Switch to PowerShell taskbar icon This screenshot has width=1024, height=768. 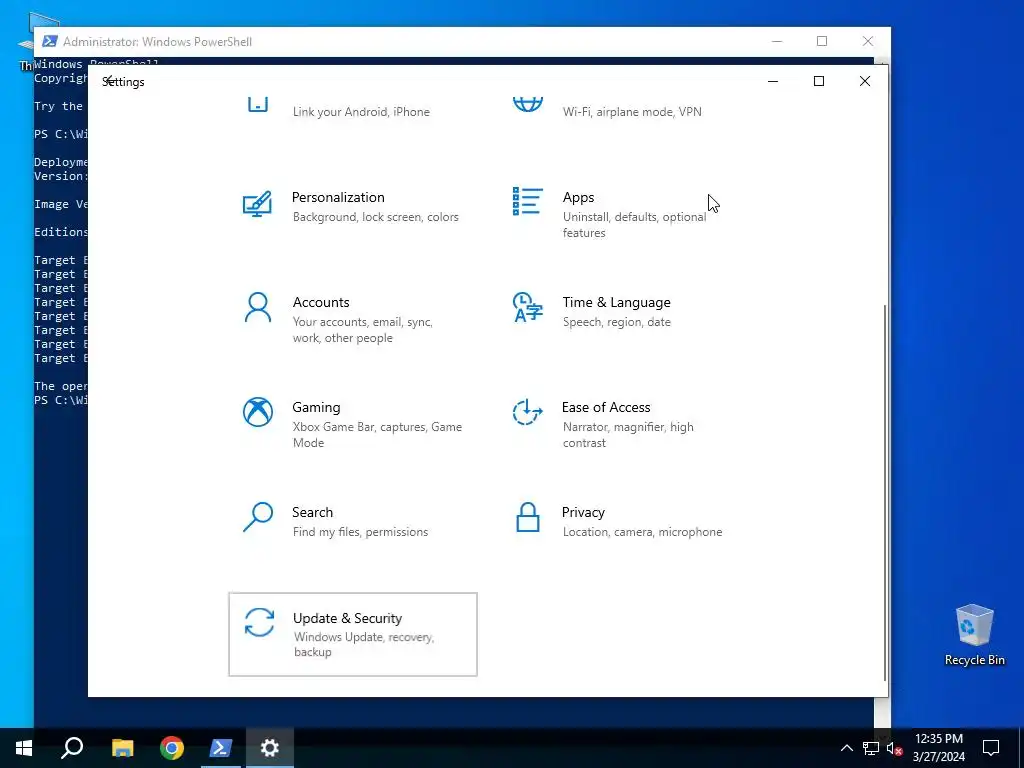(x=221, y=748)
